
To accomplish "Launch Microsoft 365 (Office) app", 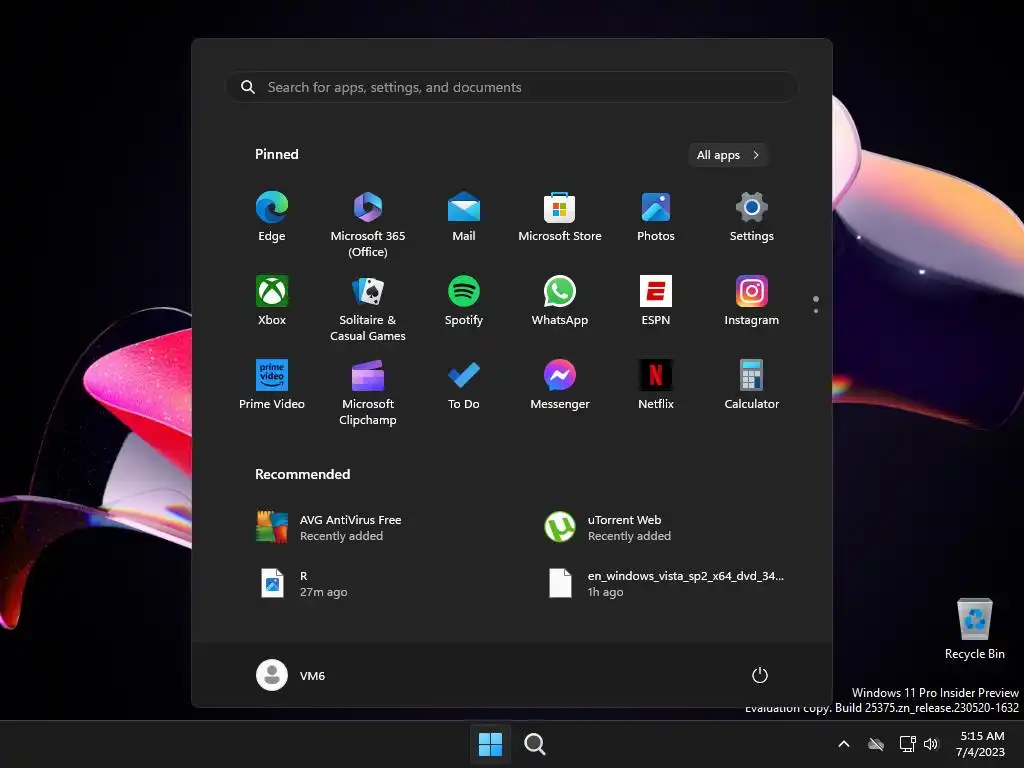I will tap(368, 225).
